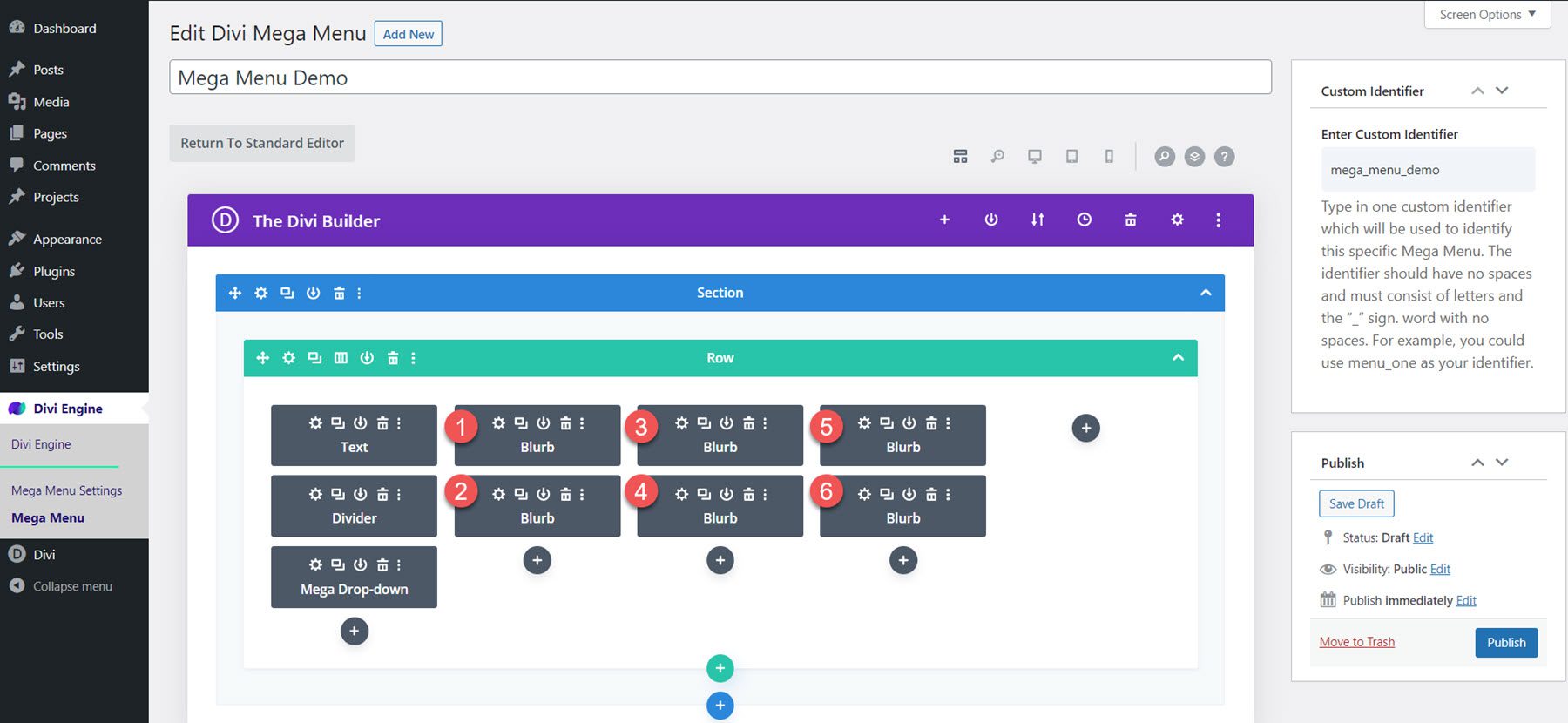Move Custom Identifier panel down arrow

click(x=1502, y=91)
